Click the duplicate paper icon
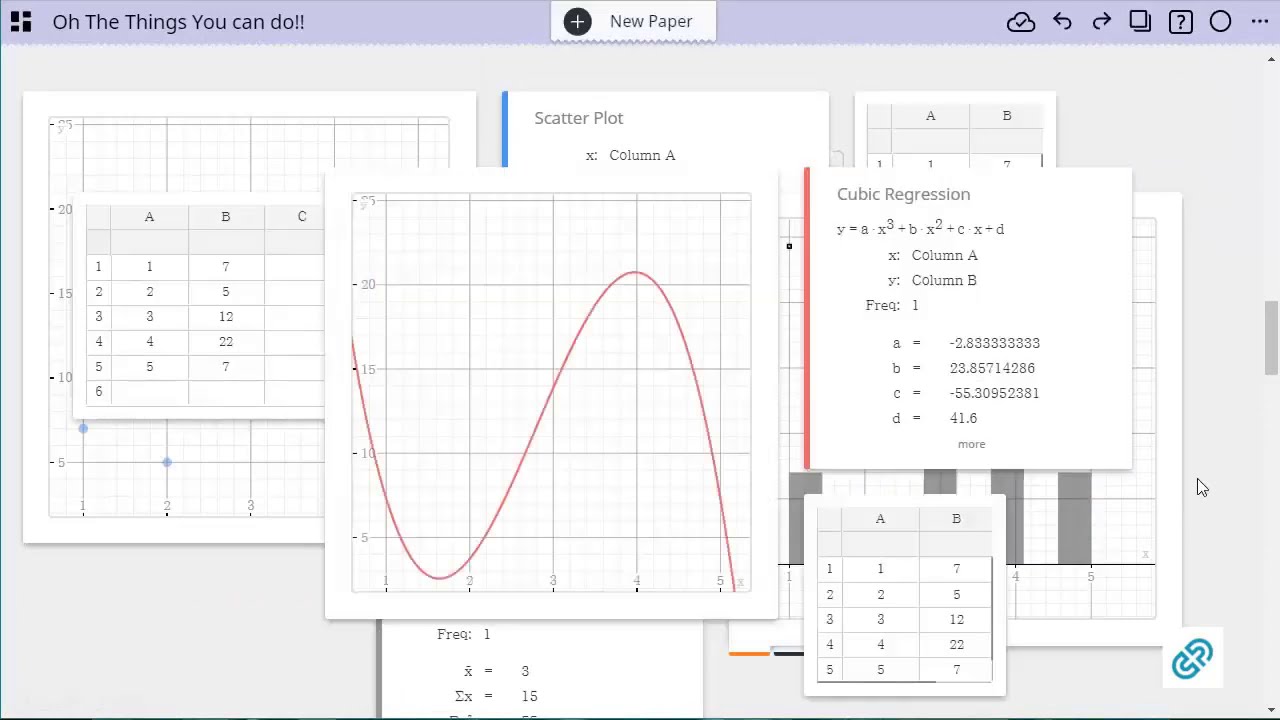 (1140, 21)
